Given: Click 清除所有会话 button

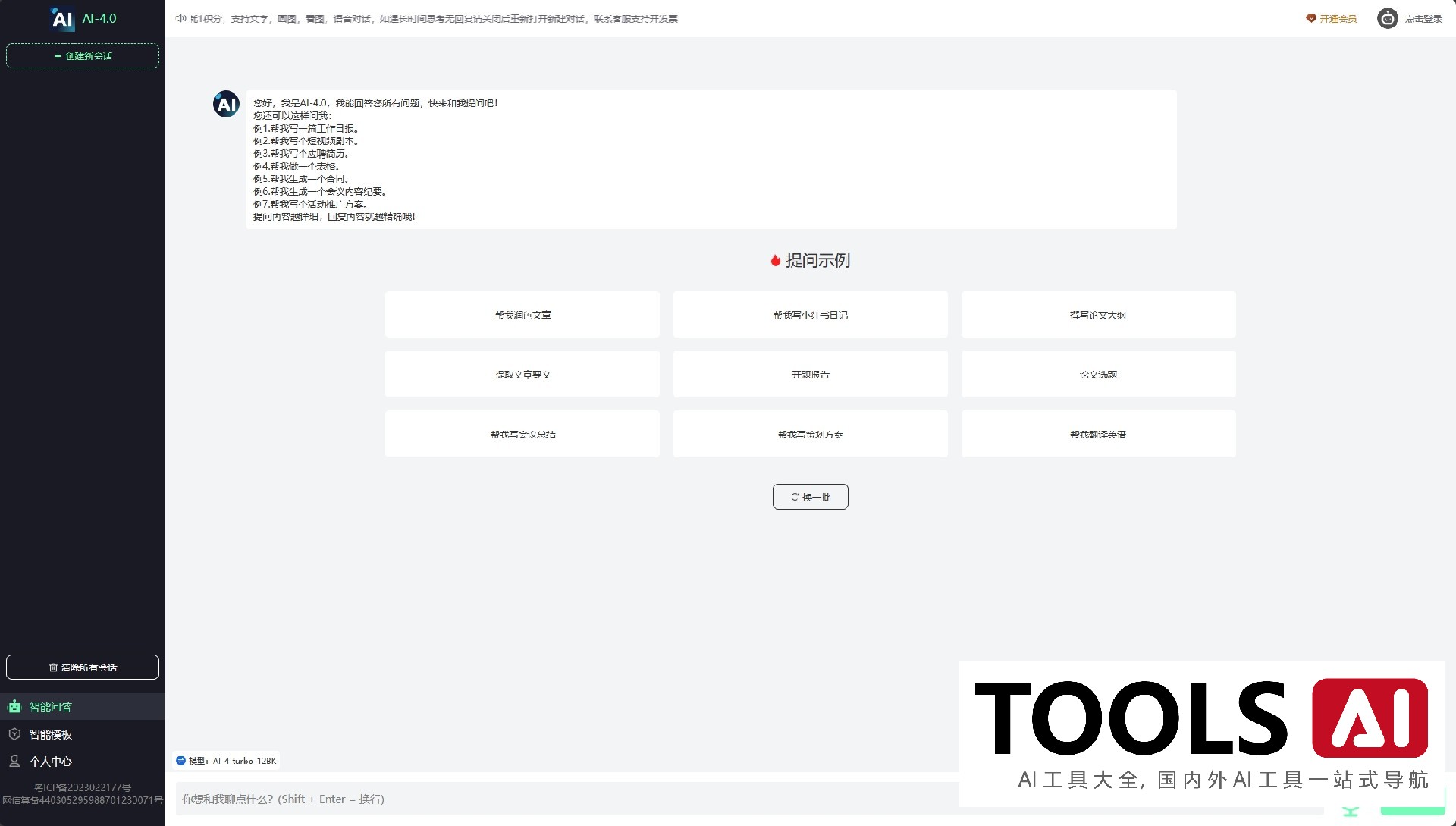Looking at the screenshot, I should [x=83, y=667].
